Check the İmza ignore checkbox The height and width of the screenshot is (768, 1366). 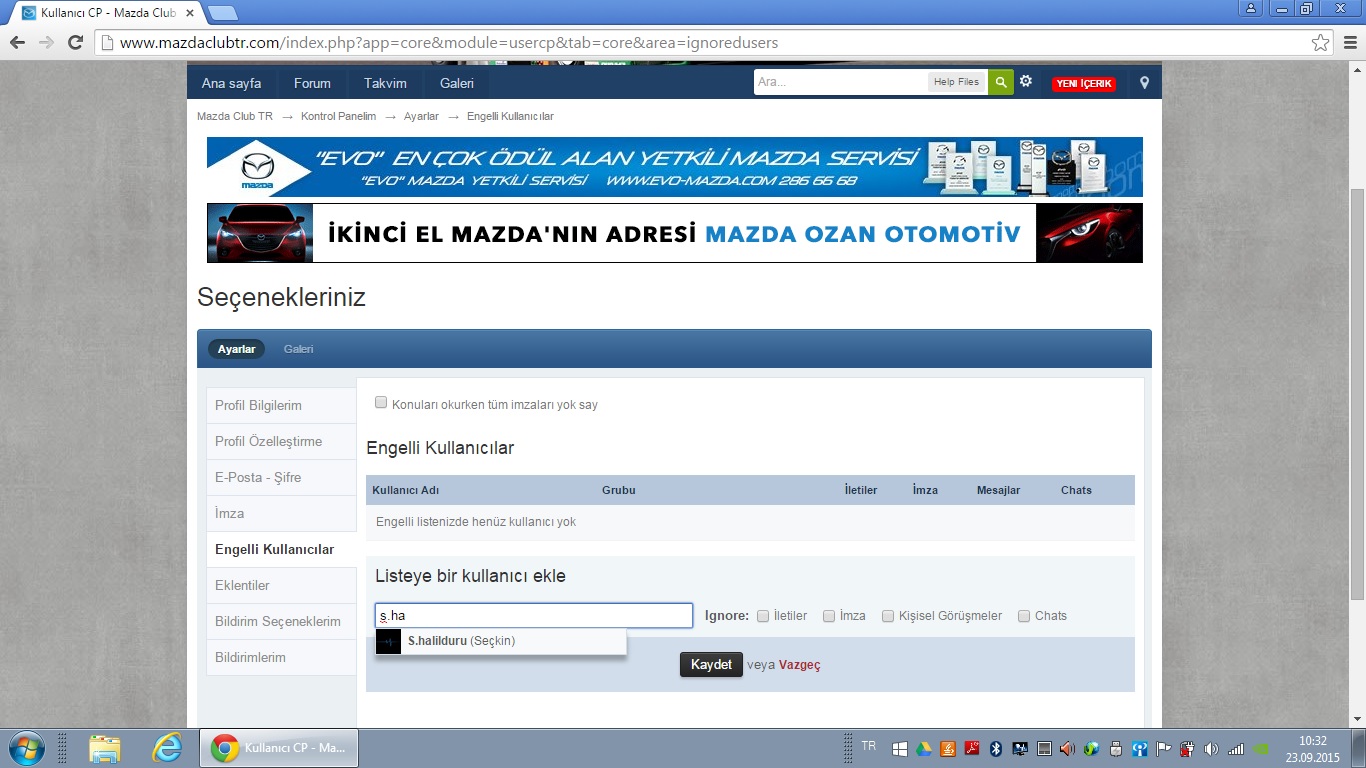(x=829, y=616)
